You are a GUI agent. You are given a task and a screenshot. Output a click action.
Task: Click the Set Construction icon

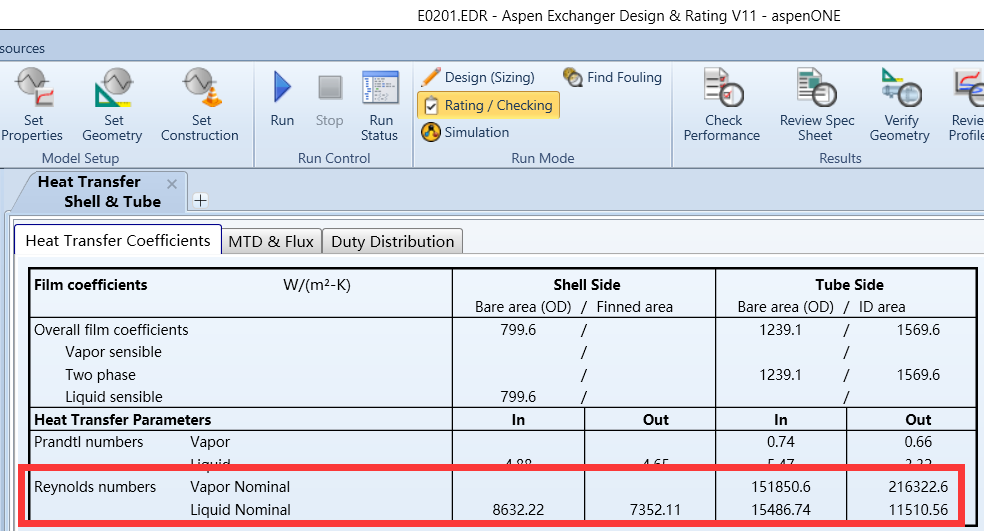pos(199,88)
